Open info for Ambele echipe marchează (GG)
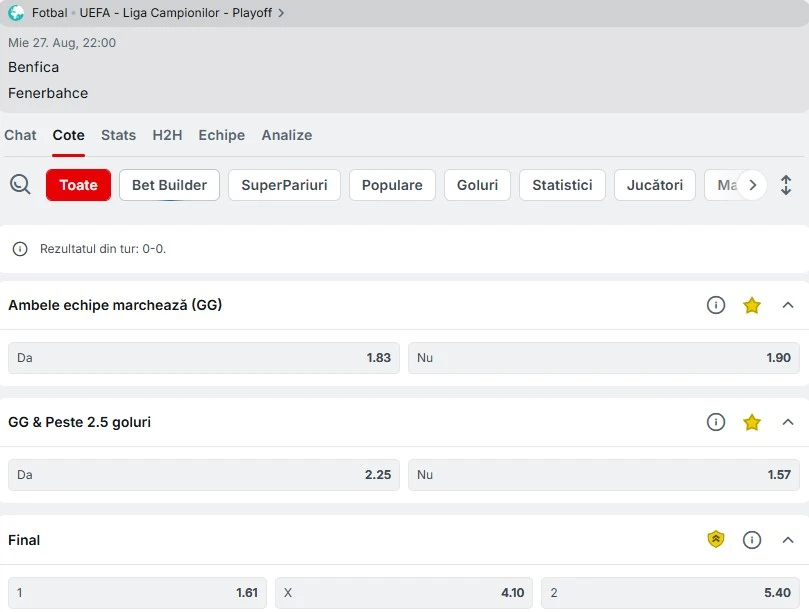The width and height of the screenshot is (809, 612). (716, 305)
